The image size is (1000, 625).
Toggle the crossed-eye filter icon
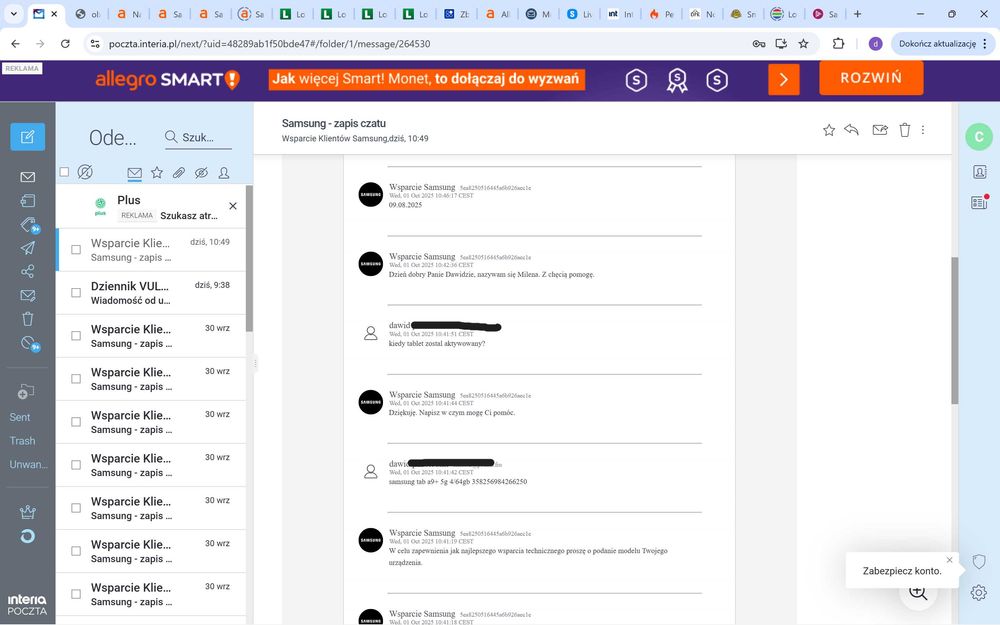point(202,173)
